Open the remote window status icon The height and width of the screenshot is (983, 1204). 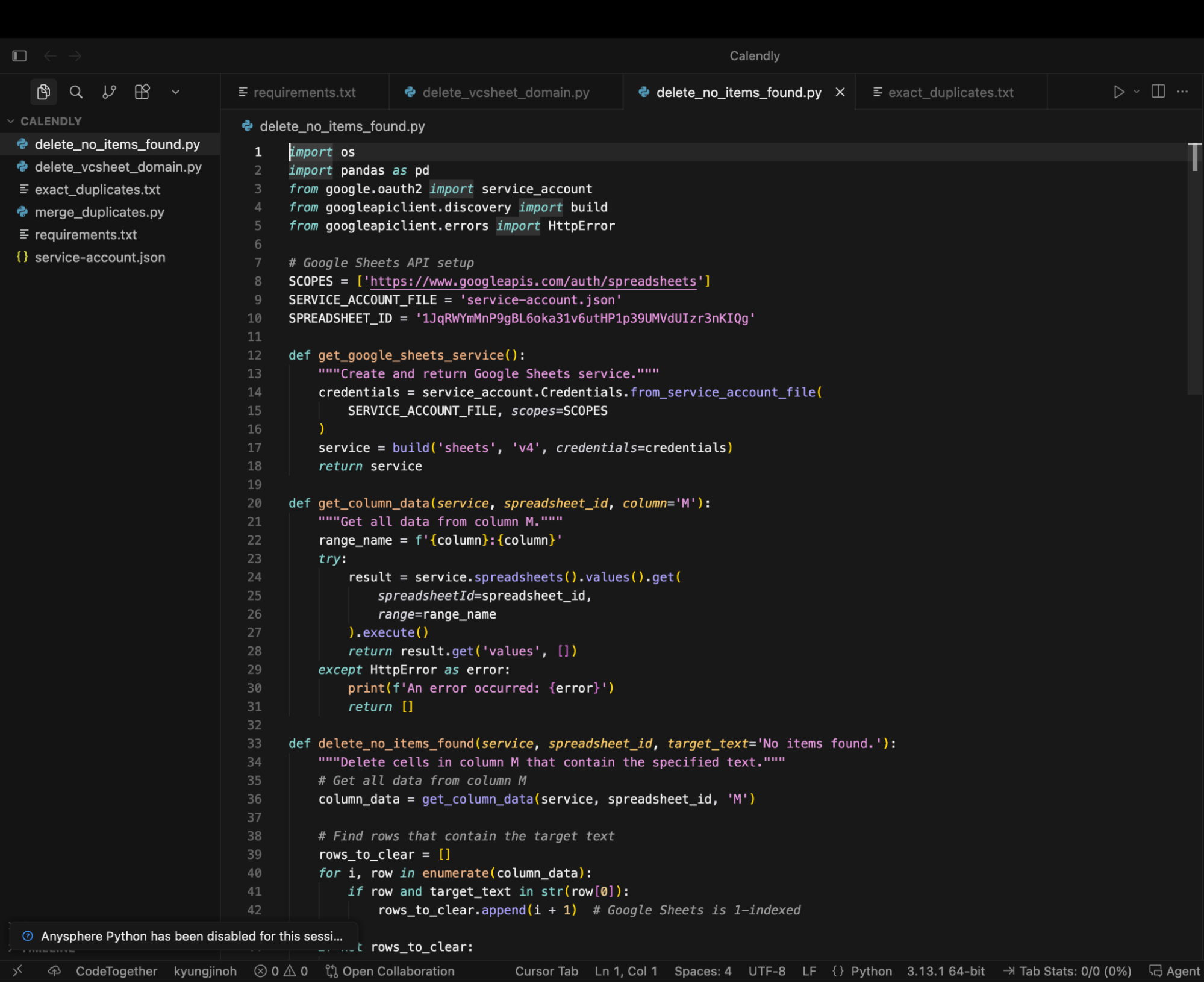click(18, 971)
